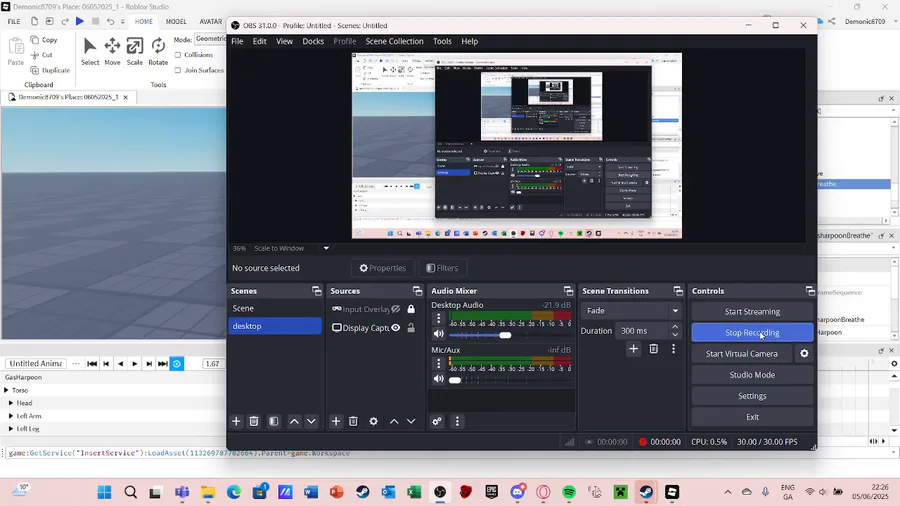The width and height of the screenshot is (900, 506).
Task: Open virtual camera settings gear
Action: click(x=804, y=353)
